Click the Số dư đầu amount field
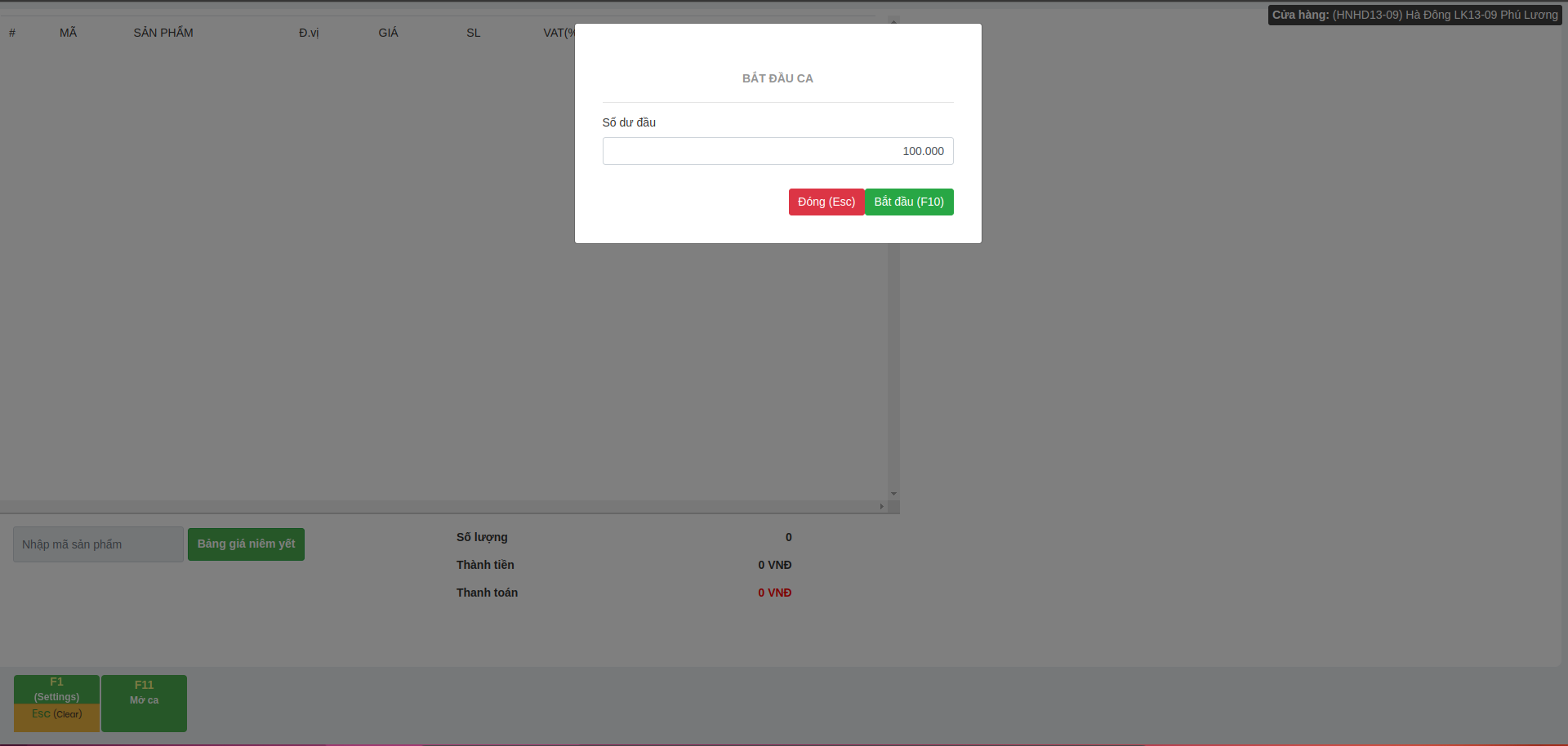 [777, 151]
